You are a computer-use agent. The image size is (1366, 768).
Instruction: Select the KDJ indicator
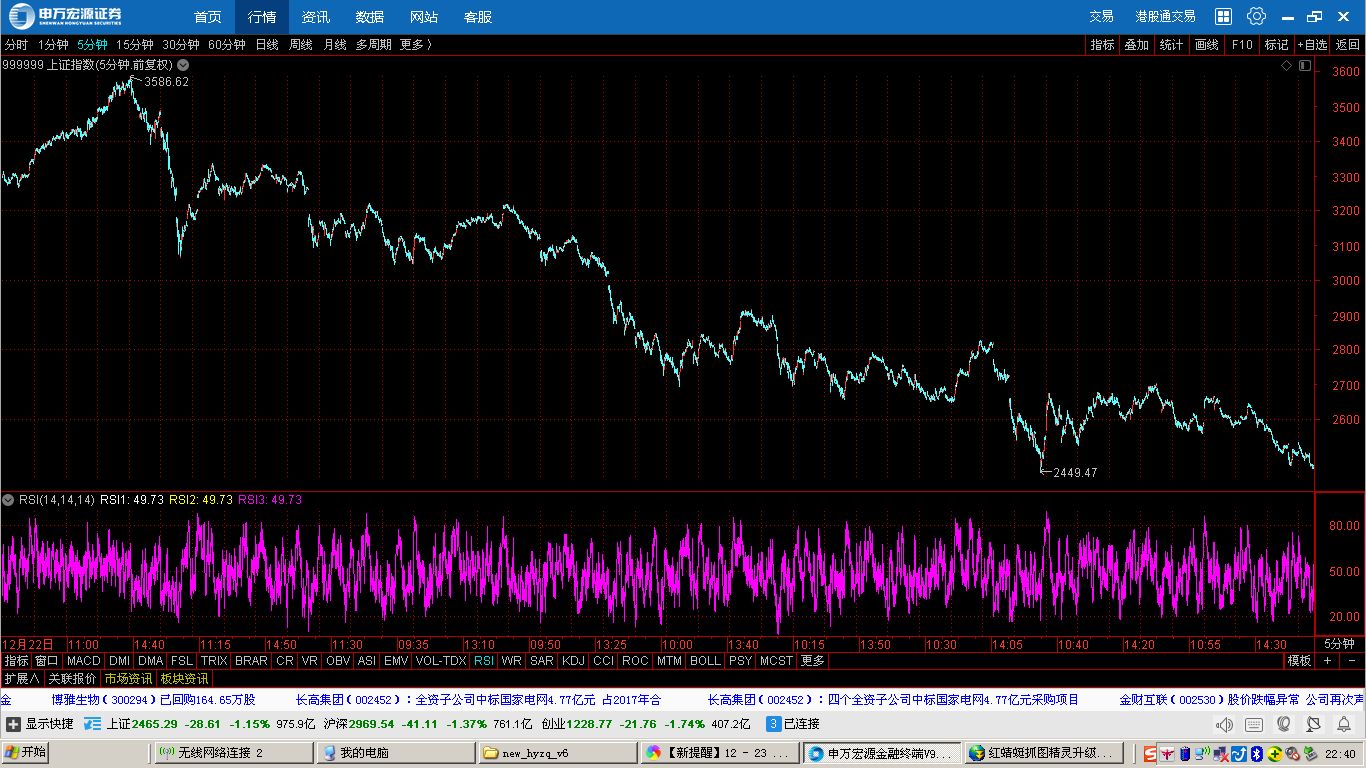(573, 661)
